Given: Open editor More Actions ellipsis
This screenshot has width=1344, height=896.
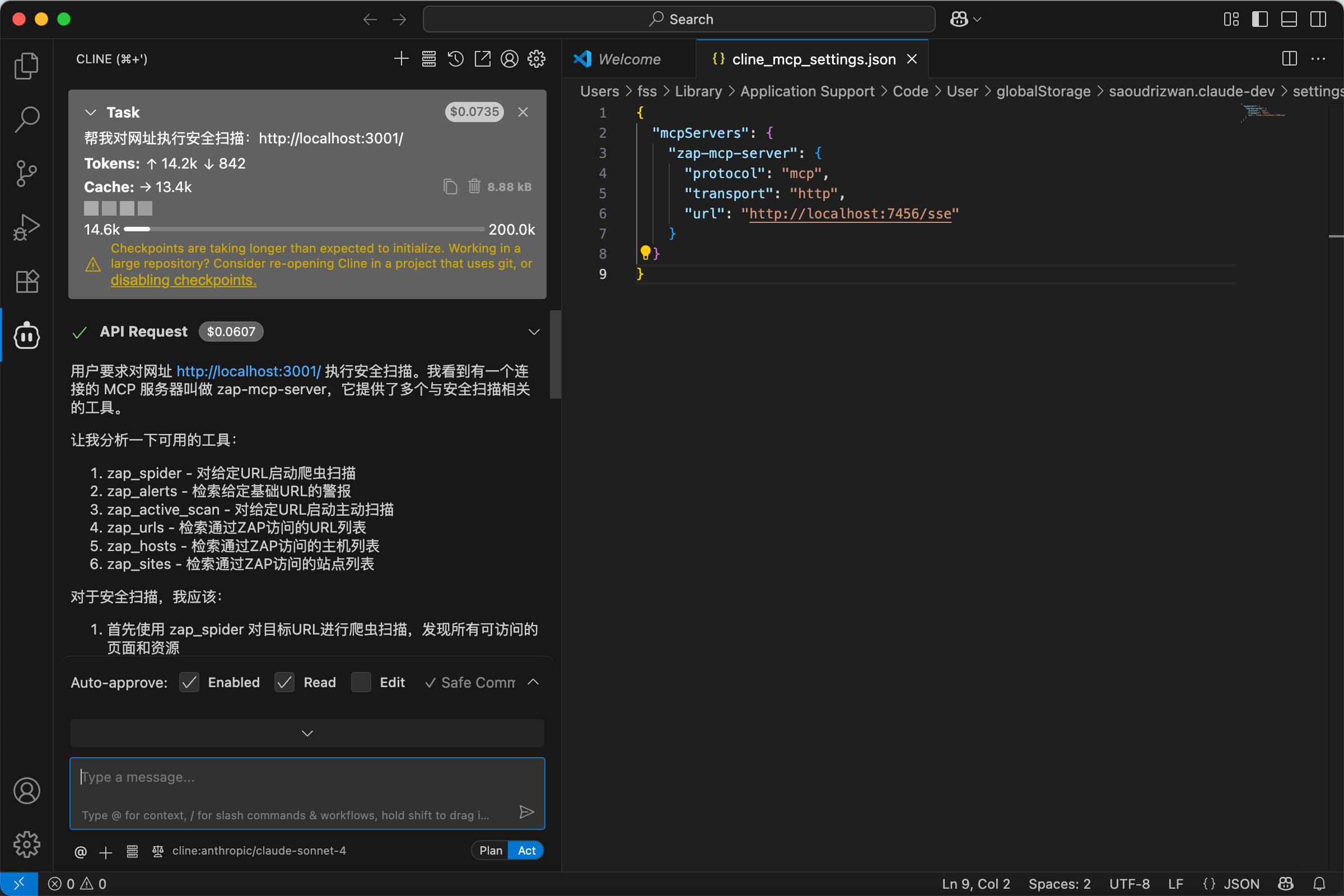Looking at the screenshot, I should point(1318,59).
